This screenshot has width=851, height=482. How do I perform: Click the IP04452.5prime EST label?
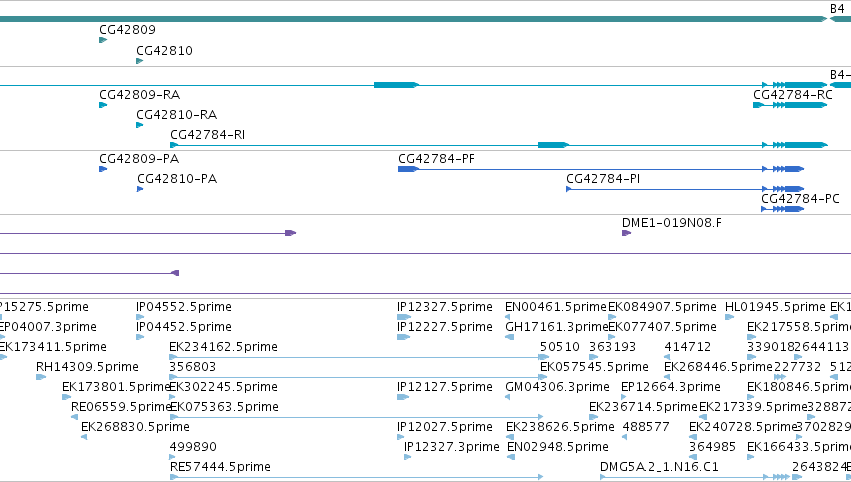(x=183, y=327)
